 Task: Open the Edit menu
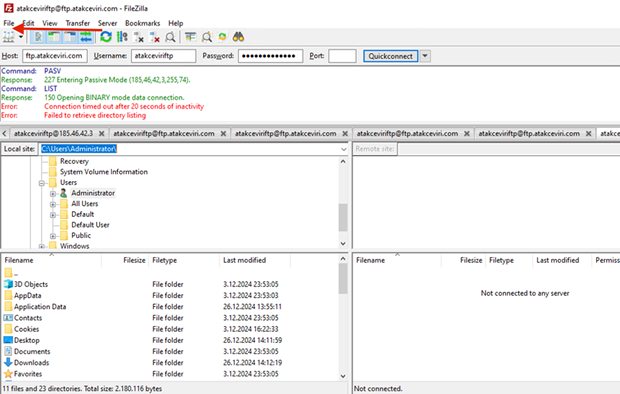28,23
